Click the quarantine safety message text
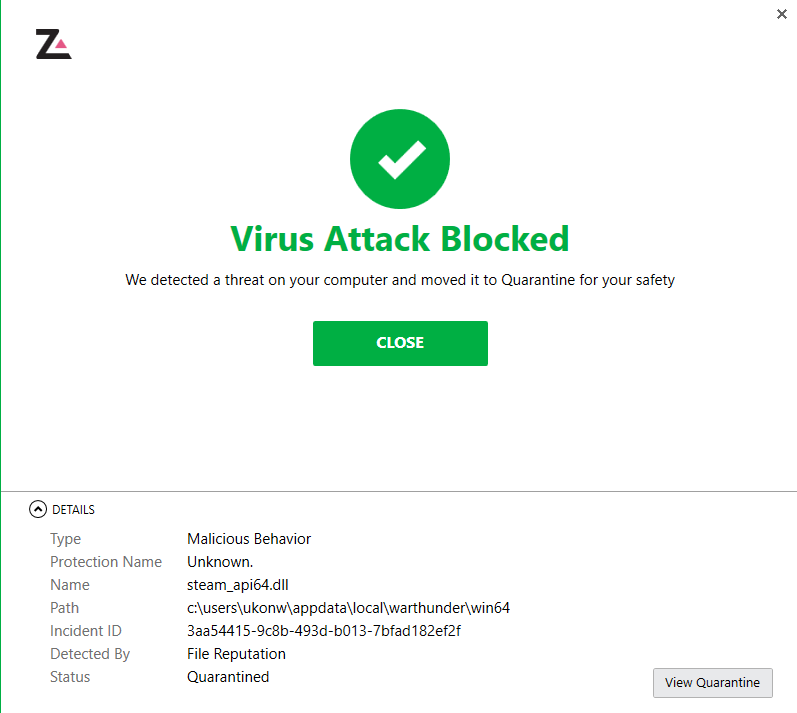This screenshot has width=797, height=713. pyautogui.click(x=400, y=280)
